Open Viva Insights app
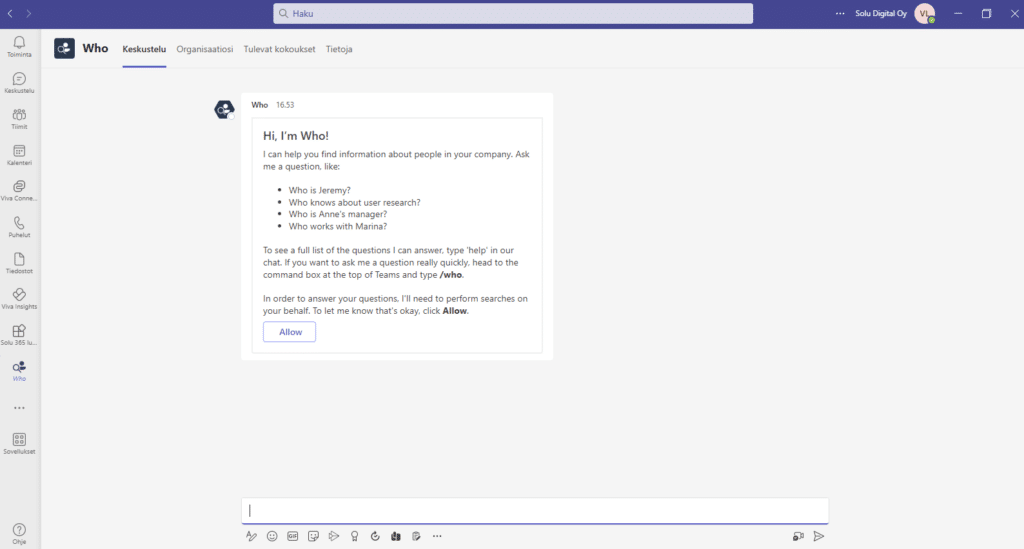The height and width of the screenshot is (549, 1024). coord(19,298)
